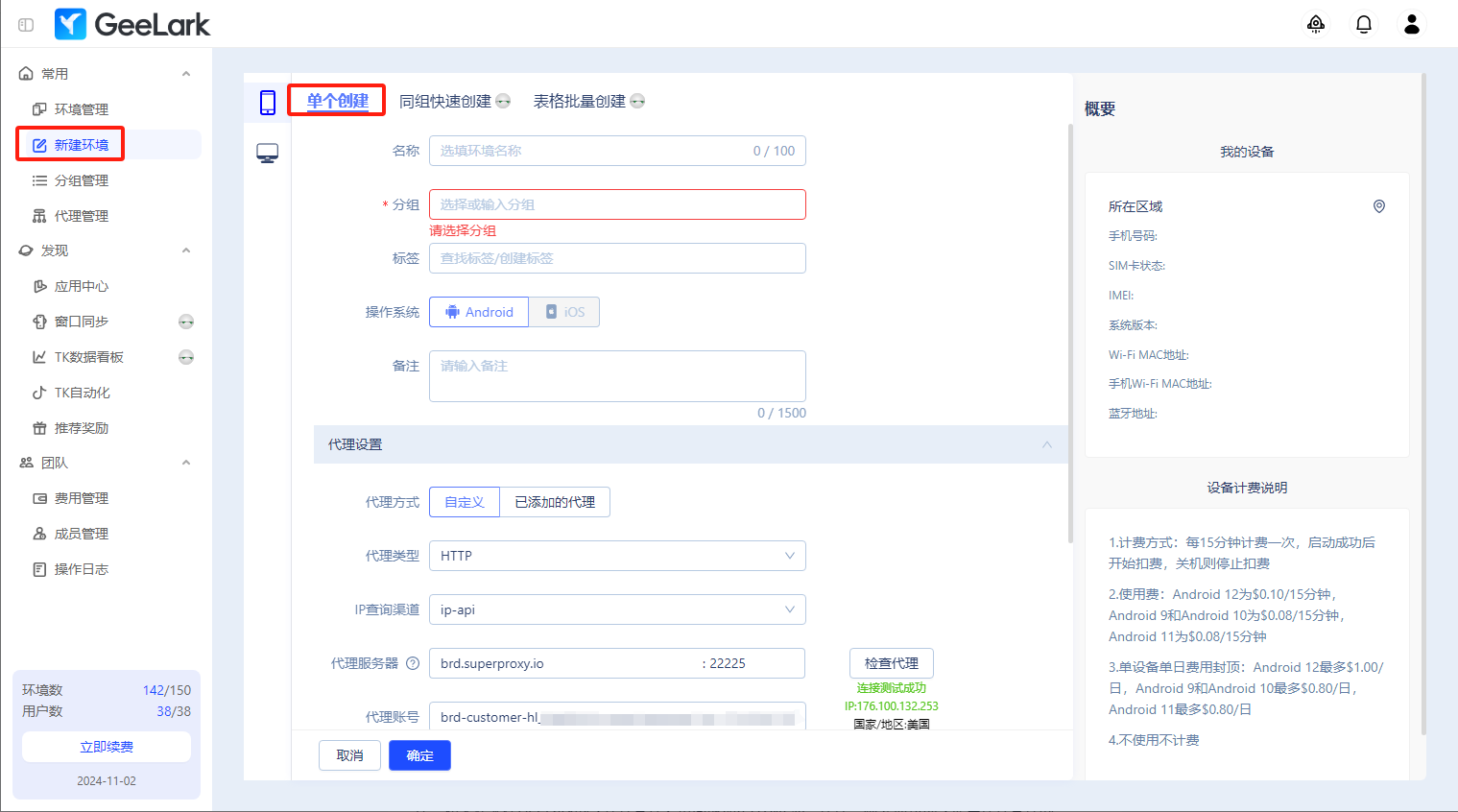1458x812 pixels.
Task: Open the user account avatar menu
Action: tap(1412, 24)
